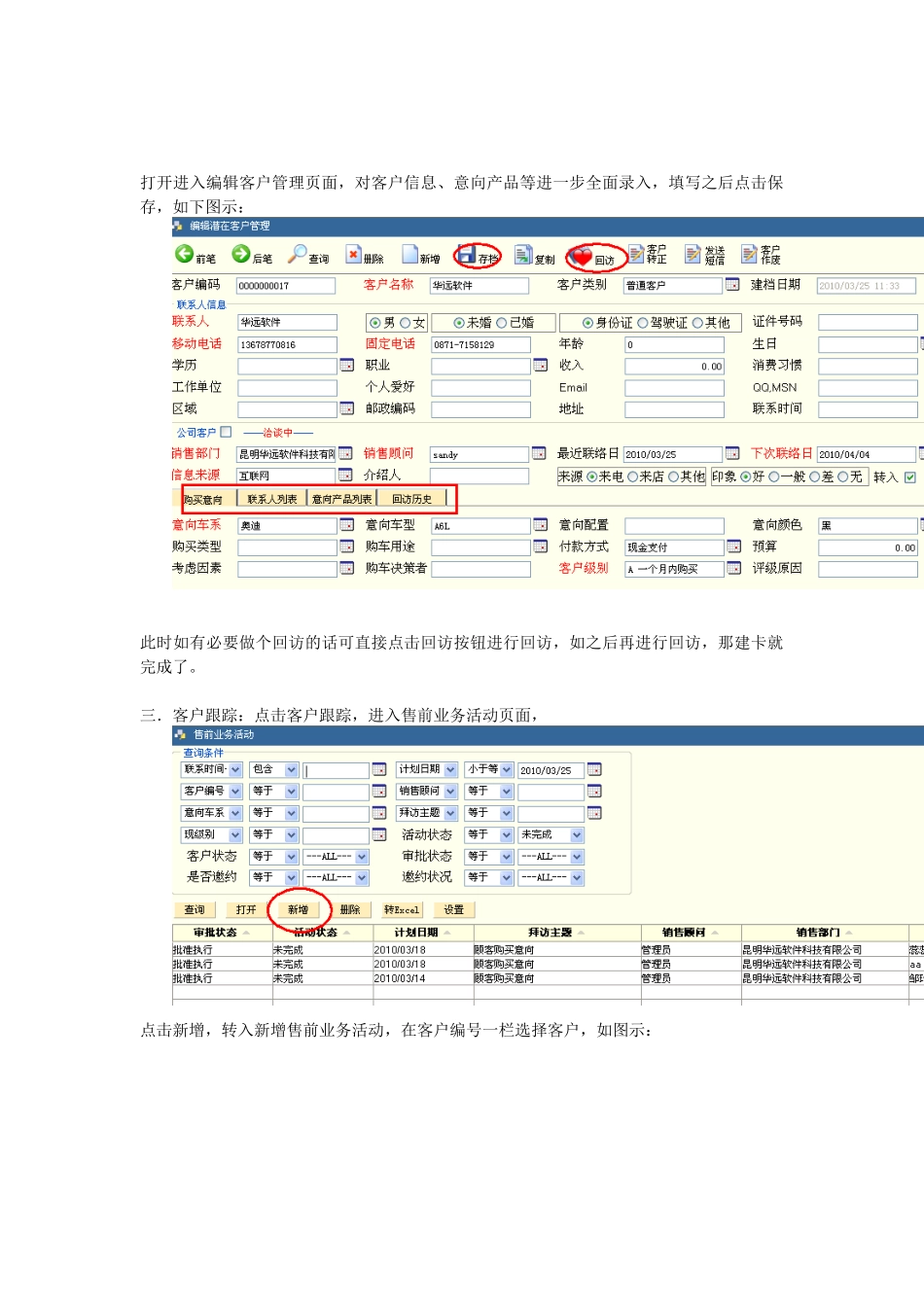Open picker icon beside 客户级别 field

pos(734,568)
